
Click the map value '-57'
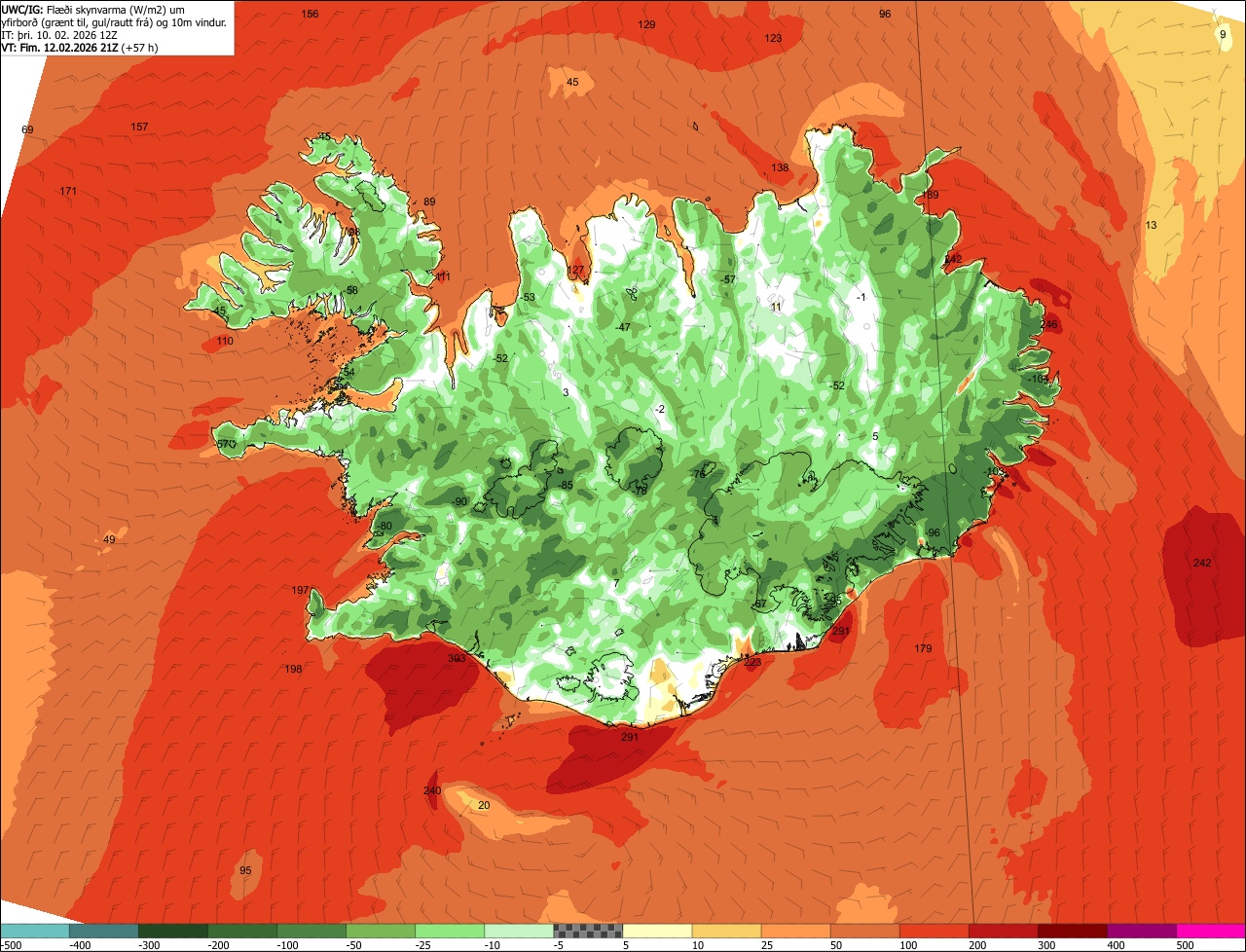(727, 279)
